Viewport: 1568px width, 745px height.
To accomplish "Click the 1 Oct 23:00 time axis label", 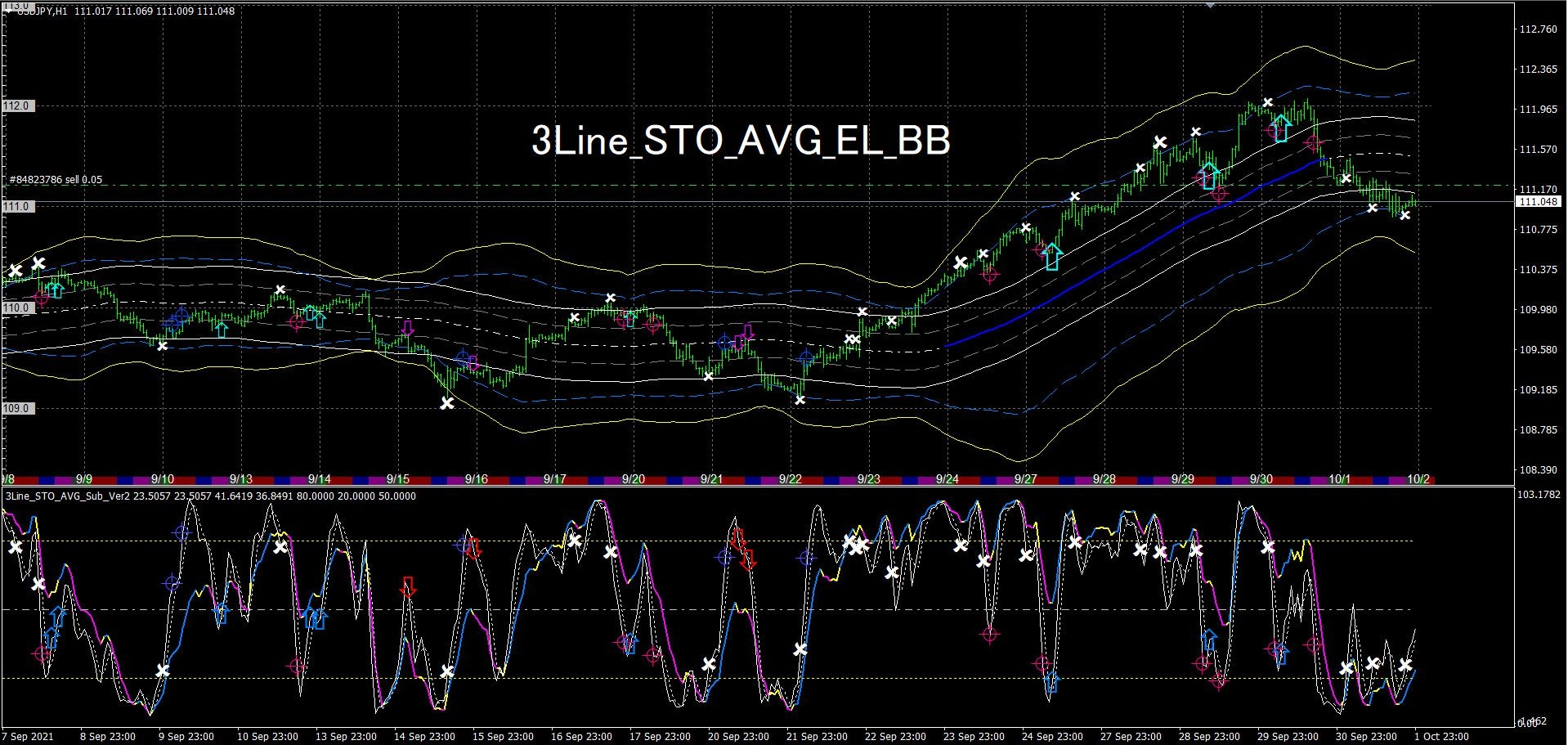I will point(1441,736).
